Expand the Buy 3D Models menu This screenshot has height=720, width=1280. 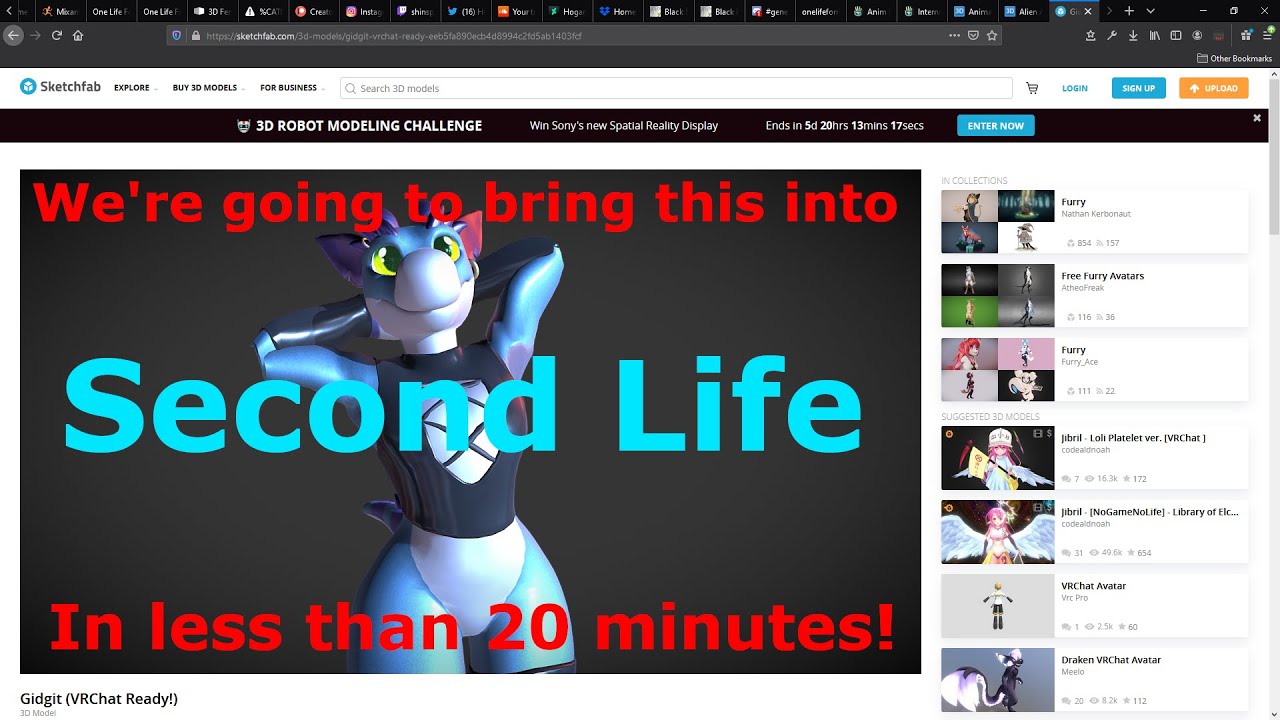point(208,88)
